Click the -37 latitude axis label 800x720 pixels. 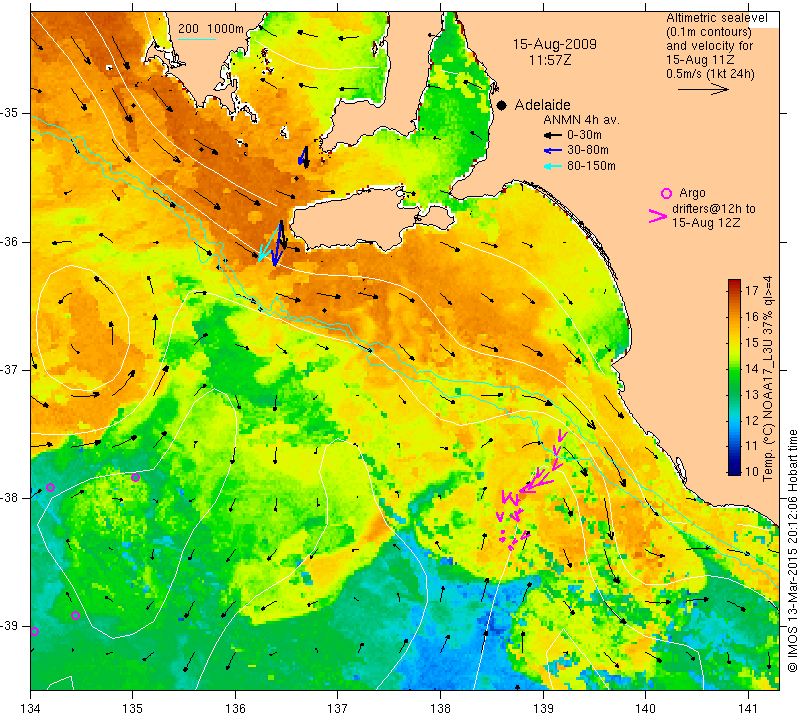pos(9,369)
